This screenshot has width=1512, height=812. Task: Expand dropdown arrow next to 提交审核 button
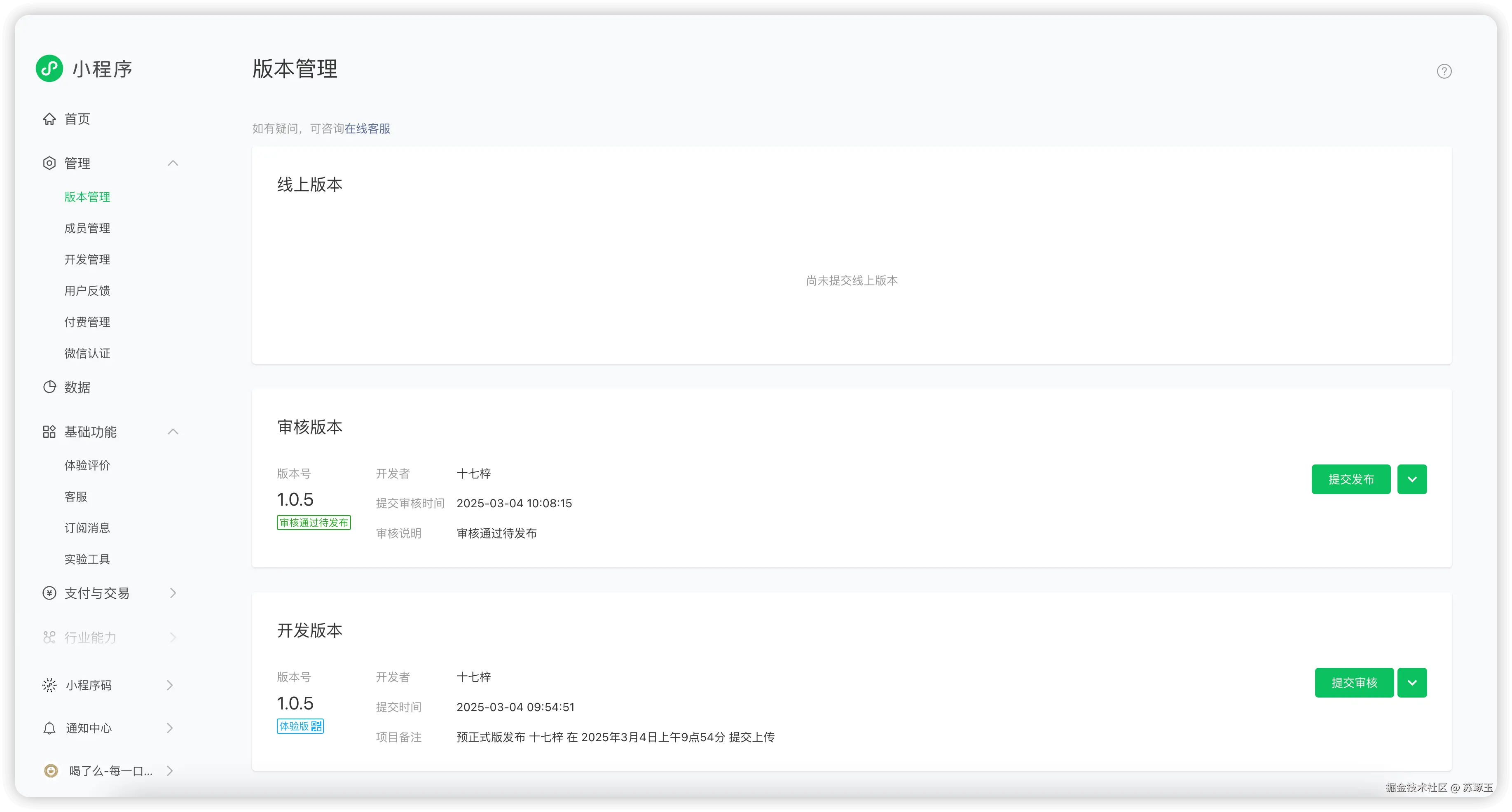pyautogui.click(x=1412, y=682)
